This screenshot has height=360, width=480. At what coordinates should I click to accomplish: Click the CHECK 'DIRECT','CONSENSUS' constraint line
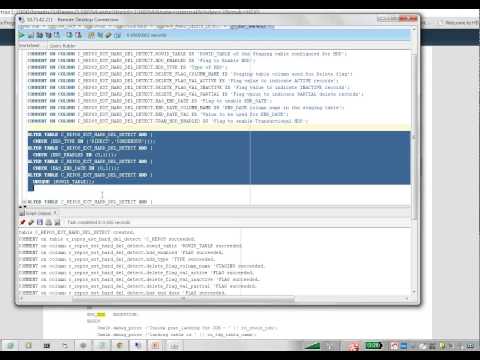click(x=94, y=141)
